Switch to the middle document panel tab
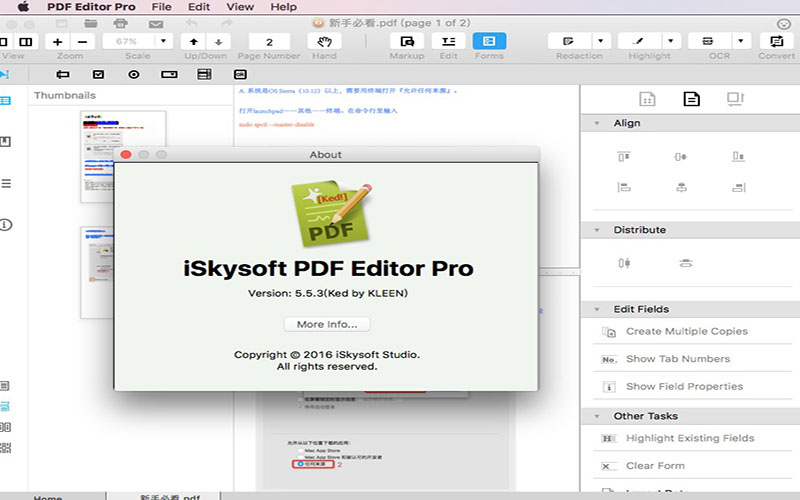This screenshot has height=500, width=800. (x=691, y=98)
